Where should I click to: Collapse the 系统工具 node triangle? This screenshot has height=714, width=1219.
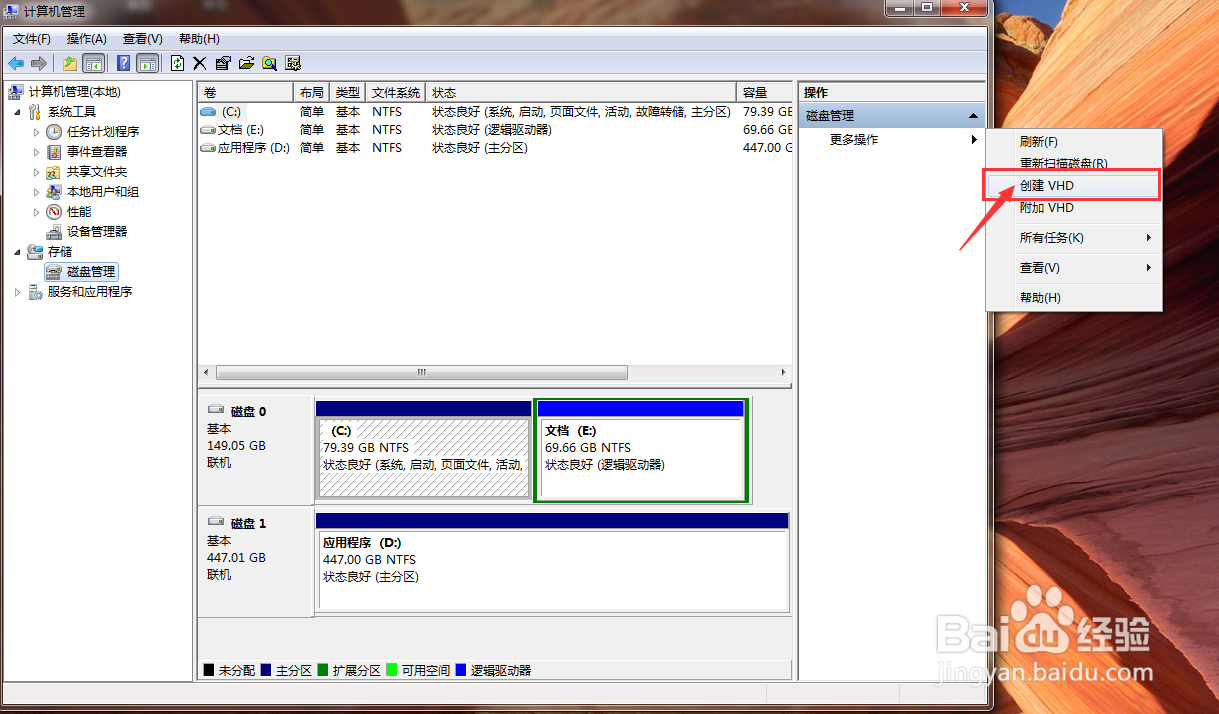tap(17, 112)
